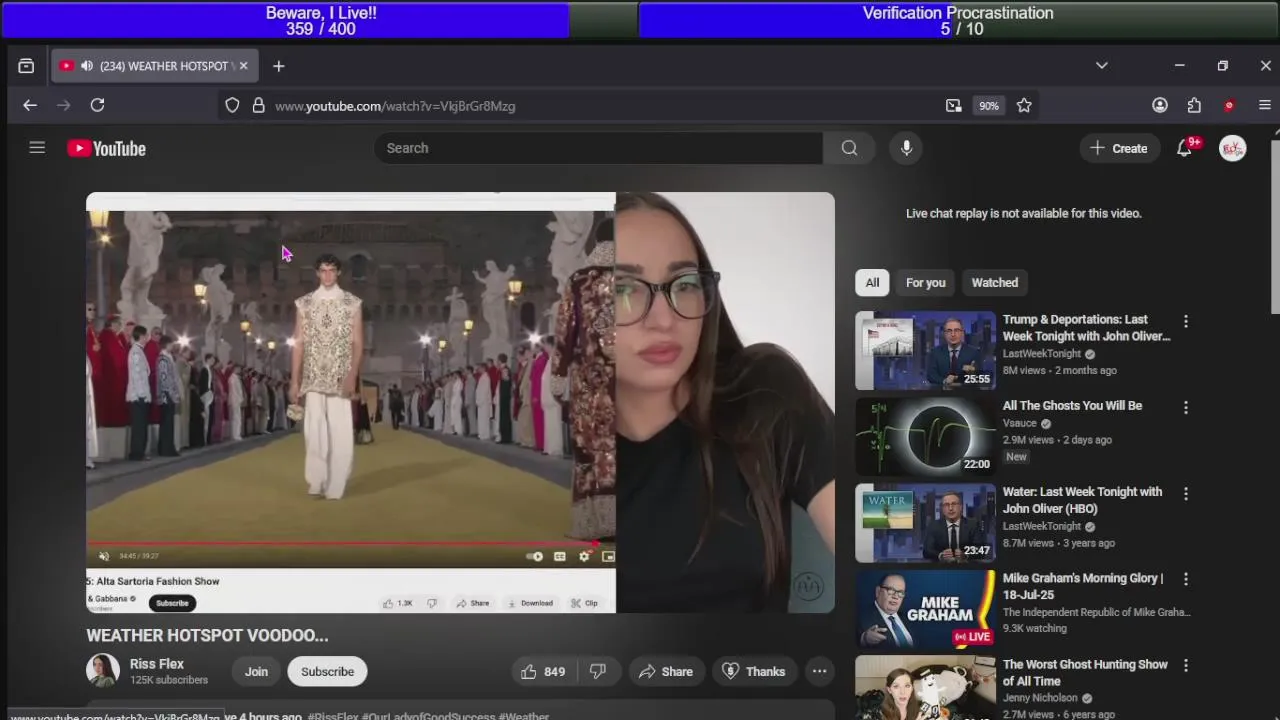Click the main video player area
Image resolution: width=1280 pixels, height=720 pixels.
click(460, 402)
